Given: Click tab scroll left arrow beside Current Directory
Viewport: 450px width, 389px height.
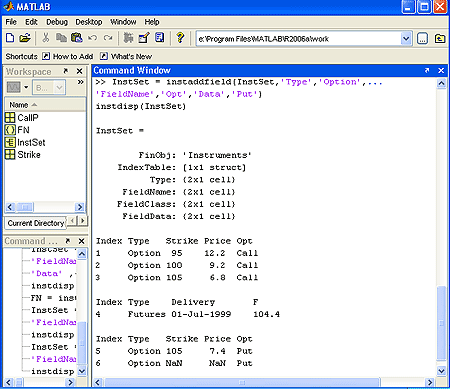Looking at the screenshot, I should pyautogui.click(x=72, y=220).
